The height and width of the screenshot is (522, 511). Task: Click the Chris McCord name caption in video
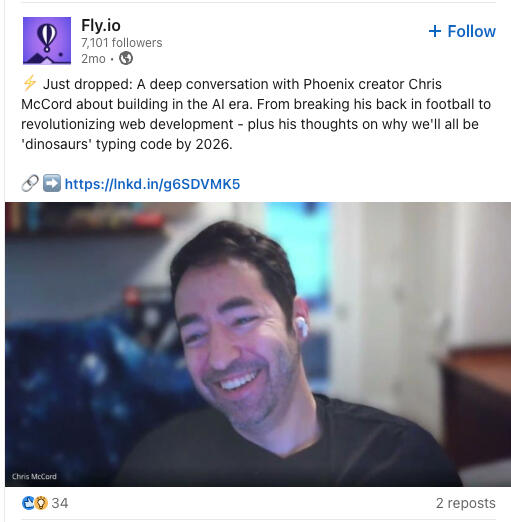coord(34,476)
